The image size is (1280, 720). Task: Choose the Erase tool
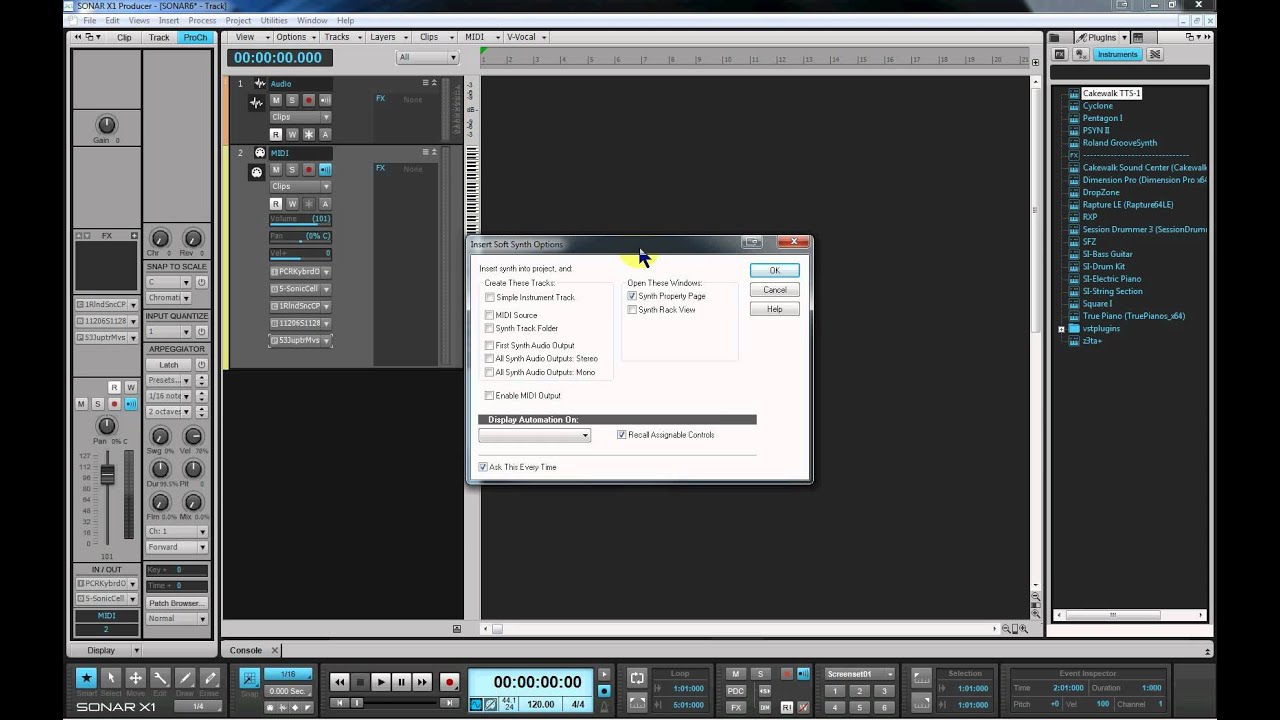point(209,678)
